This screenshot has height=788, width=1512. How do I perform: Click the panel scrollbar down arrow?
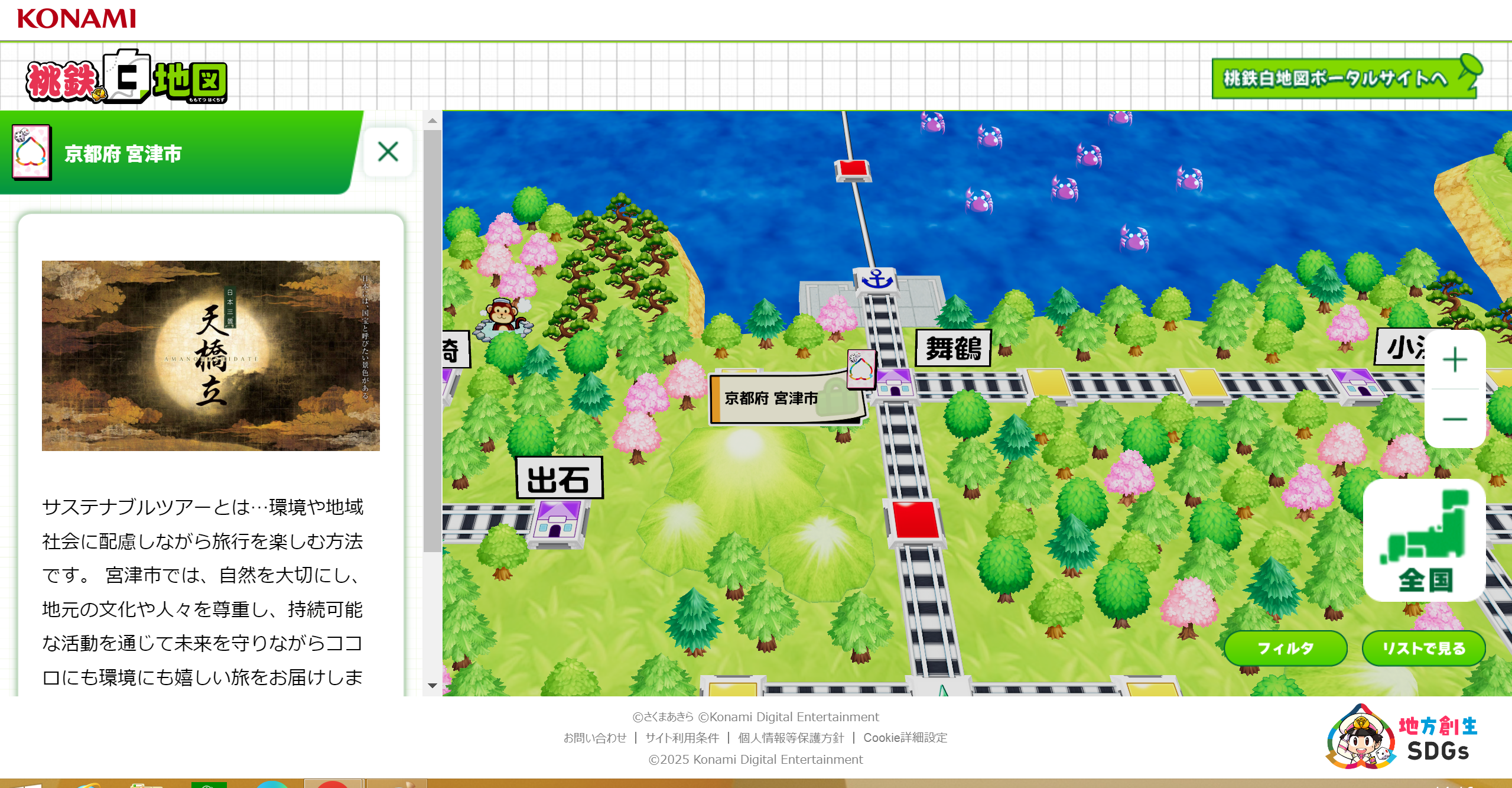432,685
